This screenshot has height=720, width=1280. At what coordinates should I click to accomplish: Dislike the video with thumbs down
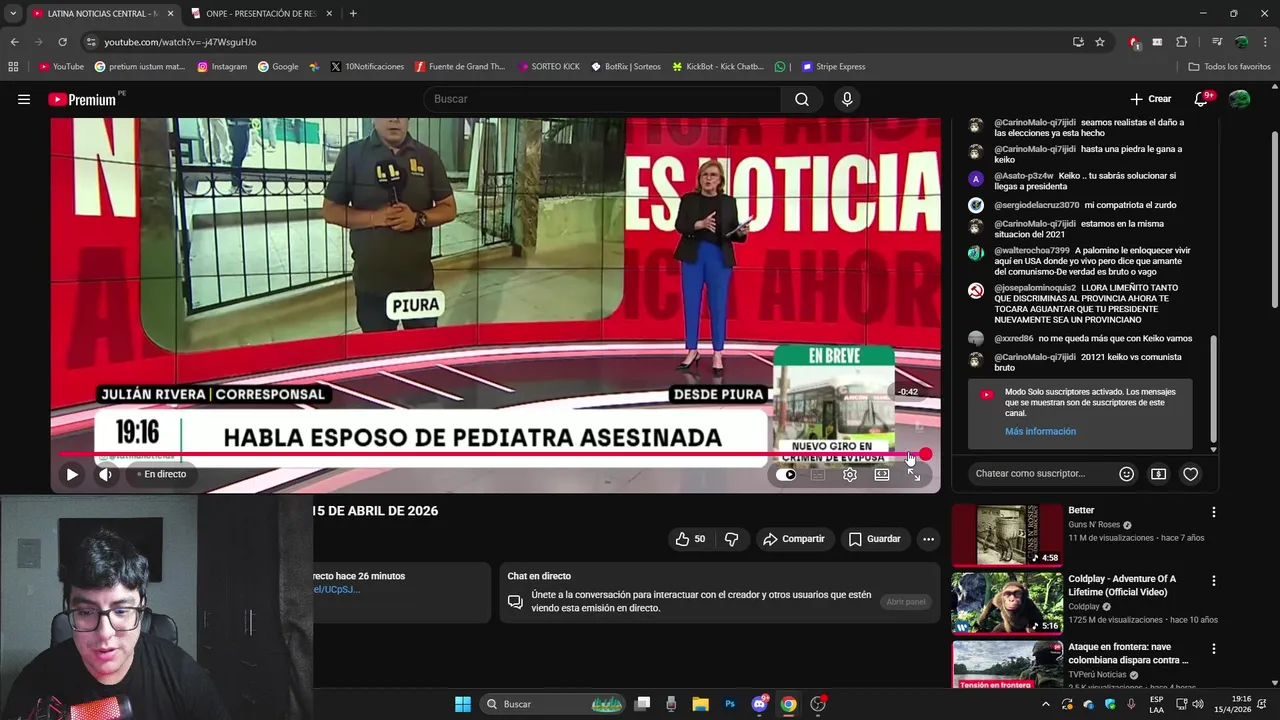(731, 539)
